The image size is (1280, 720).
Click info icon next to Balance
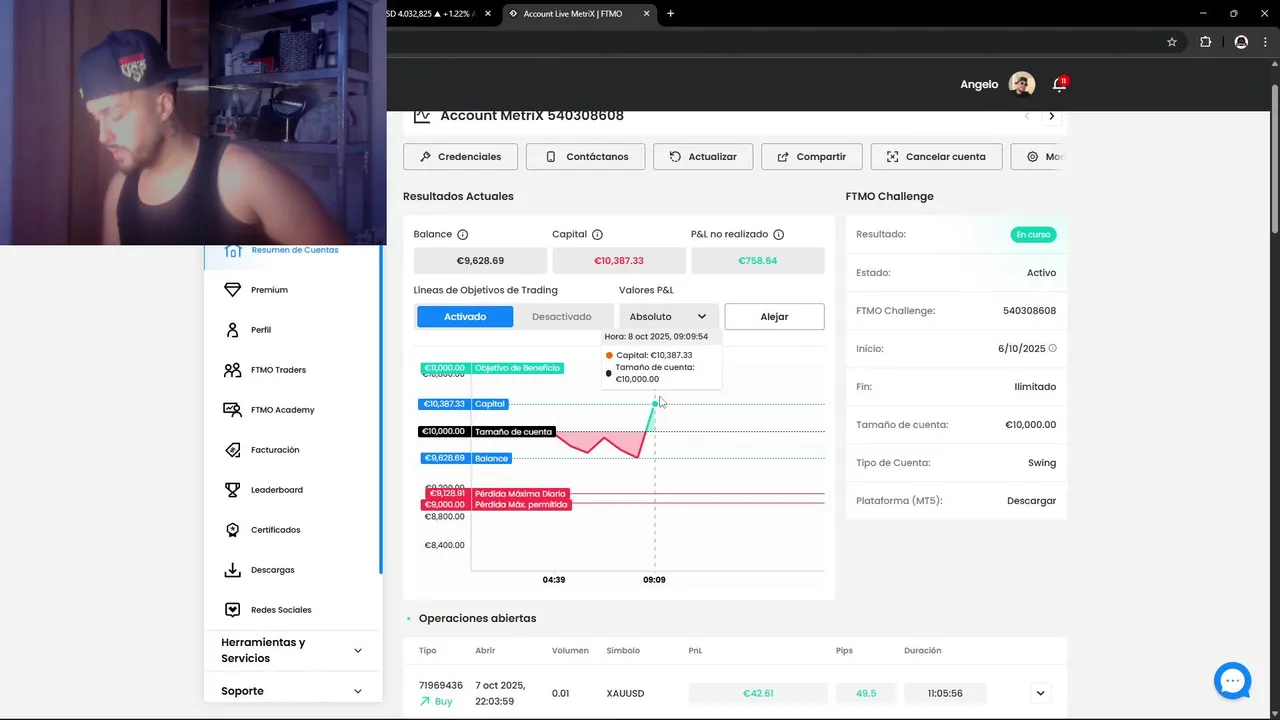coord(462,234)
